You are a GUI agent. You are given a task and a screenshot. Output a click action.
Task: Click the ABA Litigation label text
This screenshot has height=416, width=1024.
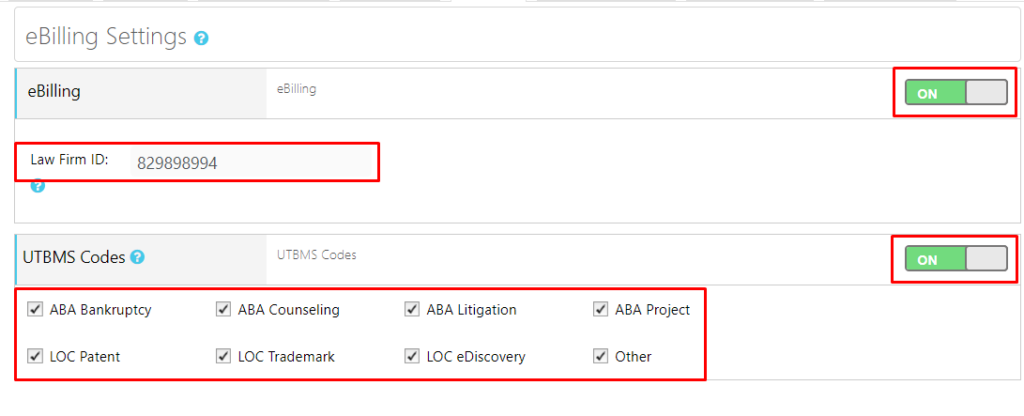tap(471, 310)
